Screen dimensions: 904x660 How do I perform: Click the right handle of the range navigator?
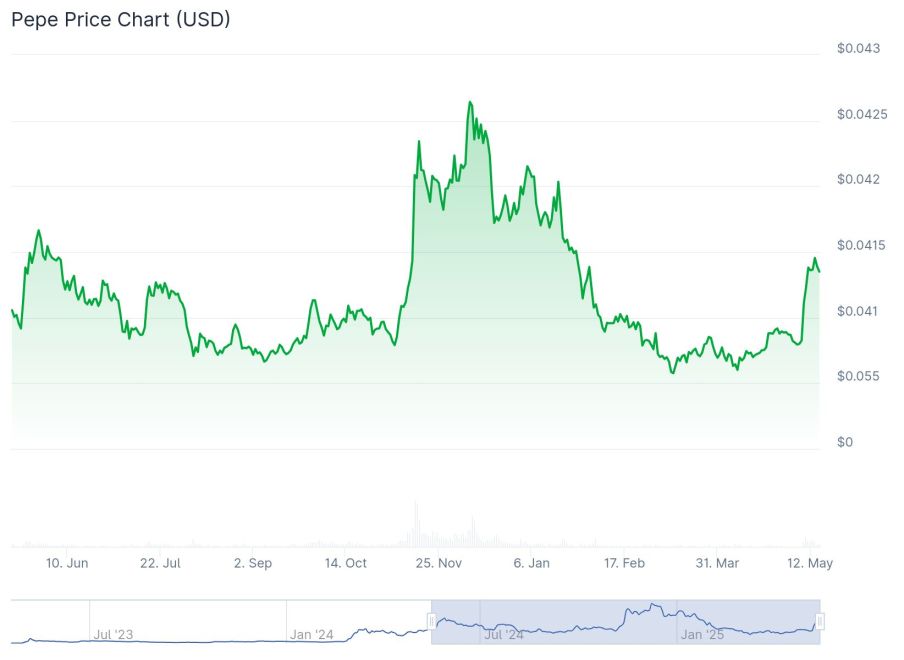[820, 621]
